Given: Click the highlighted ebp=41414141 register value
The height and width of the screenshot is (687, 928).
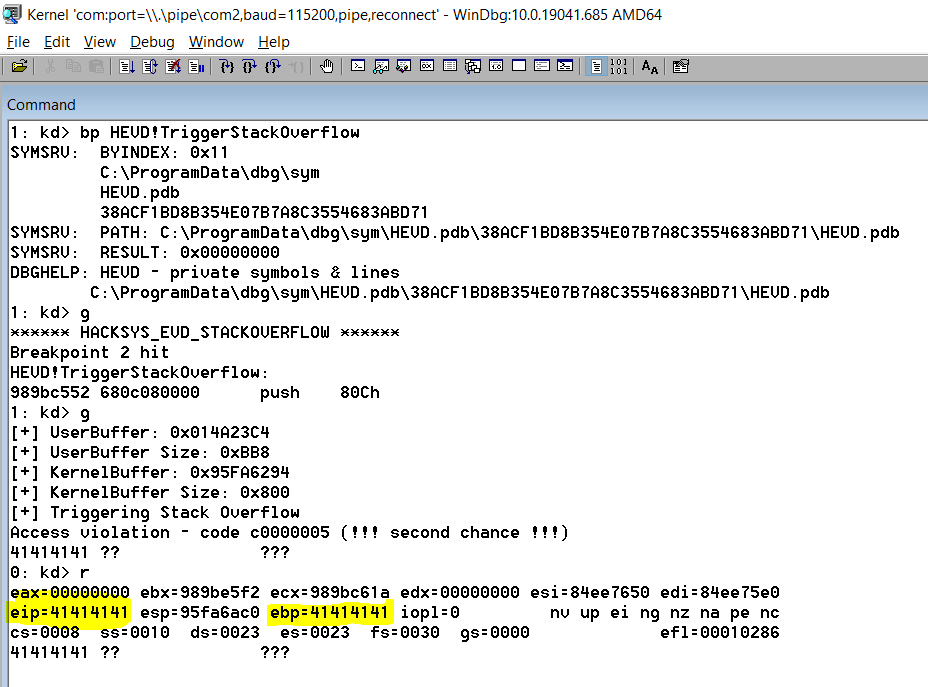Looking at the screenshot, I should 329,612.
